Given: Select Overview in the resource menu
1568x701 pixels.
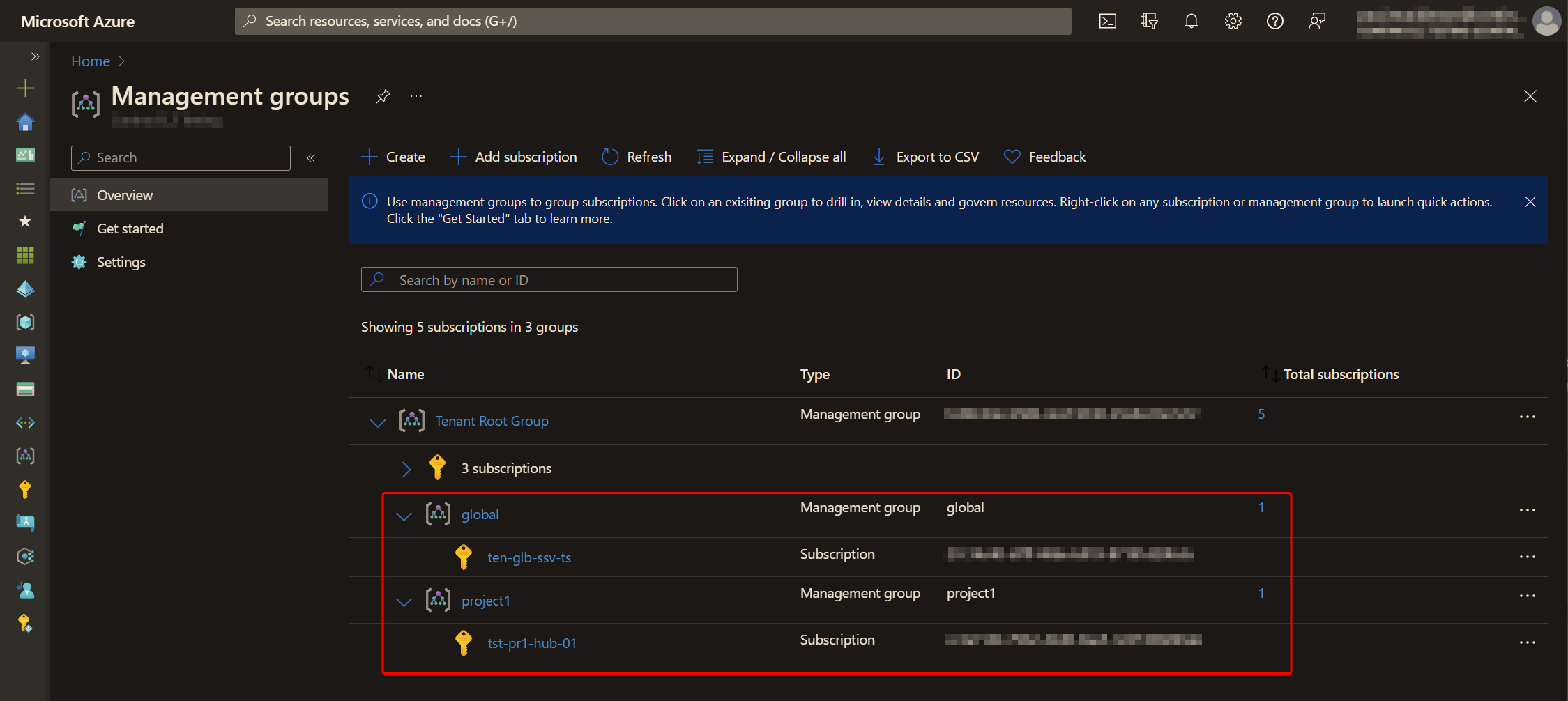Looking at the screenshot, I should tap(189, 195).
